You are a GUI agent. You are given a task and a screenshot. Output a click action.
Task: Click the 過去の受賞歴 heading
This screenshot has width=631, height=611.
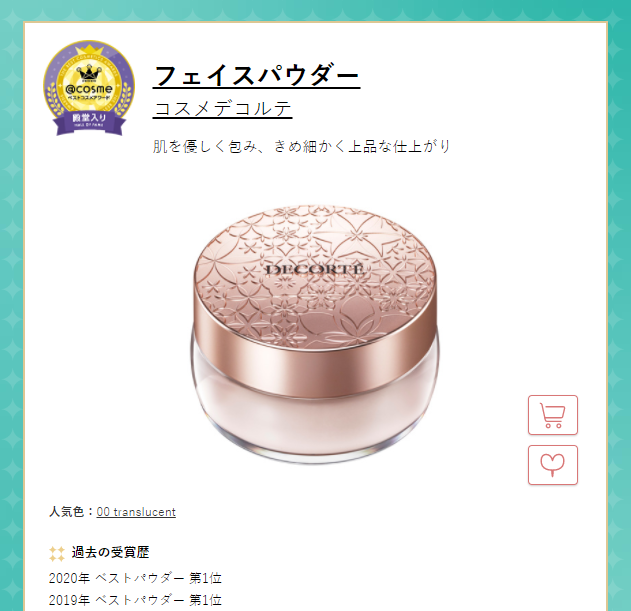(x=110, y=552)
